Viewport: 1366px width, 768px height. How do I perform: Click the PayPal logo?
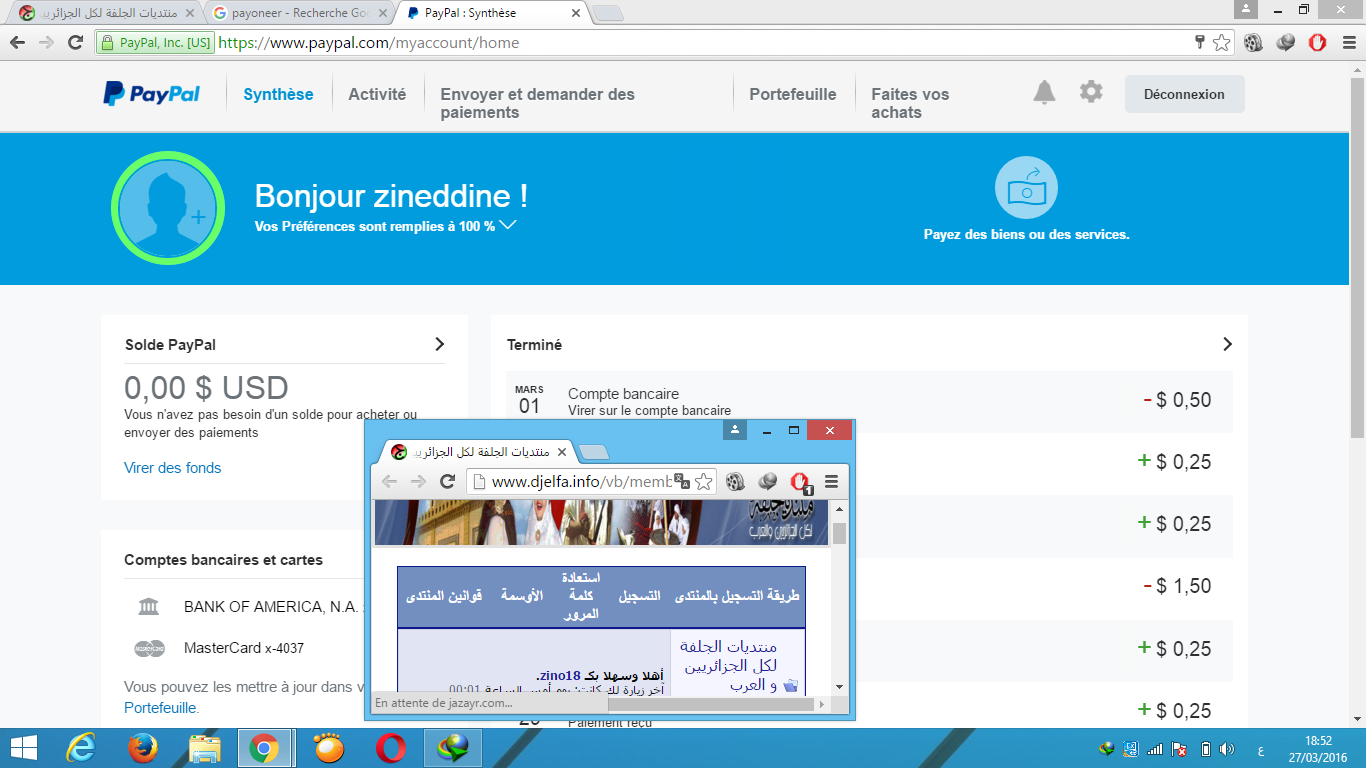pos(151,94)
